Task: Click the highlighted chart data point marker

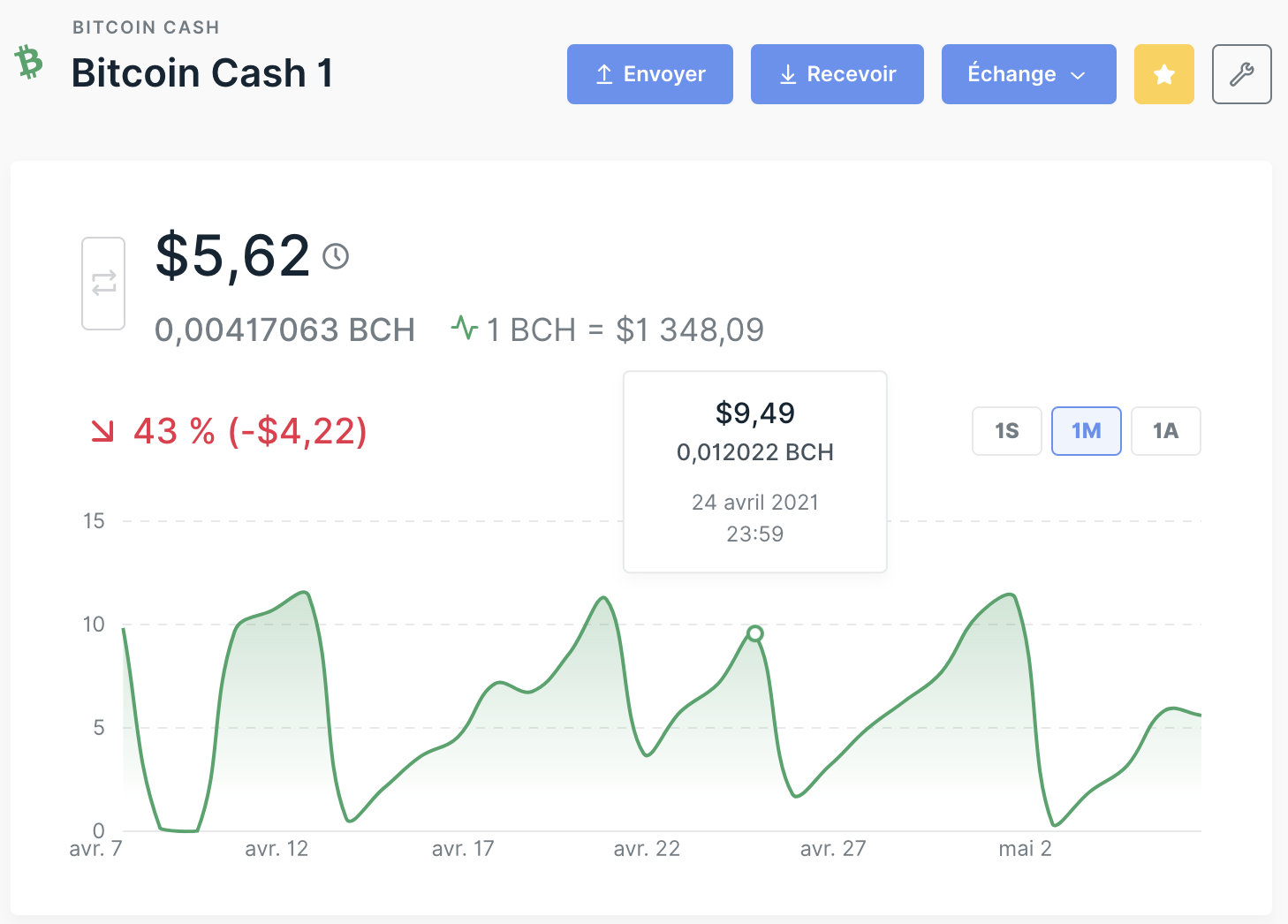Action: [754, 632]
